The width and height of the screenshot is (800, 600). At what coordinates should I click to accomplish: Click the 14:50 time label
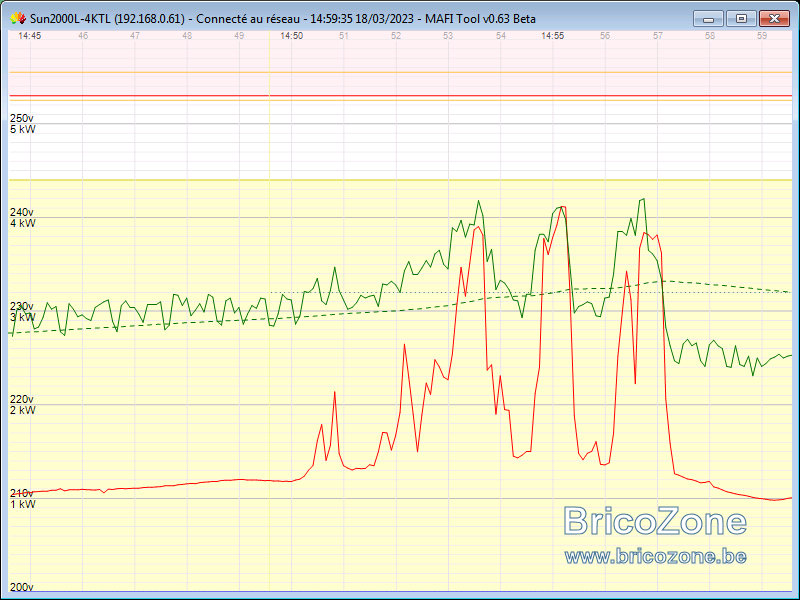pyautogui.click(x=291, y=36)
